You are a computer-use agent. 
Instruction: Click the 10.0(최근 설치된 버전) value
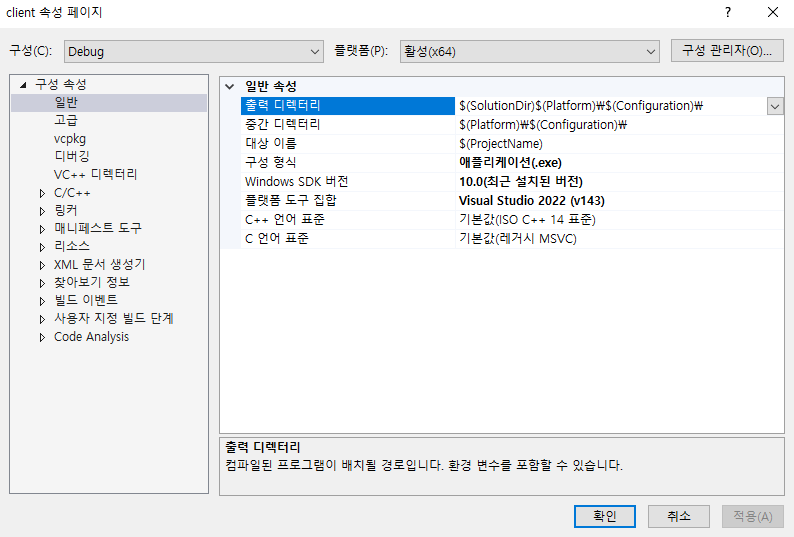pos(521,182)
